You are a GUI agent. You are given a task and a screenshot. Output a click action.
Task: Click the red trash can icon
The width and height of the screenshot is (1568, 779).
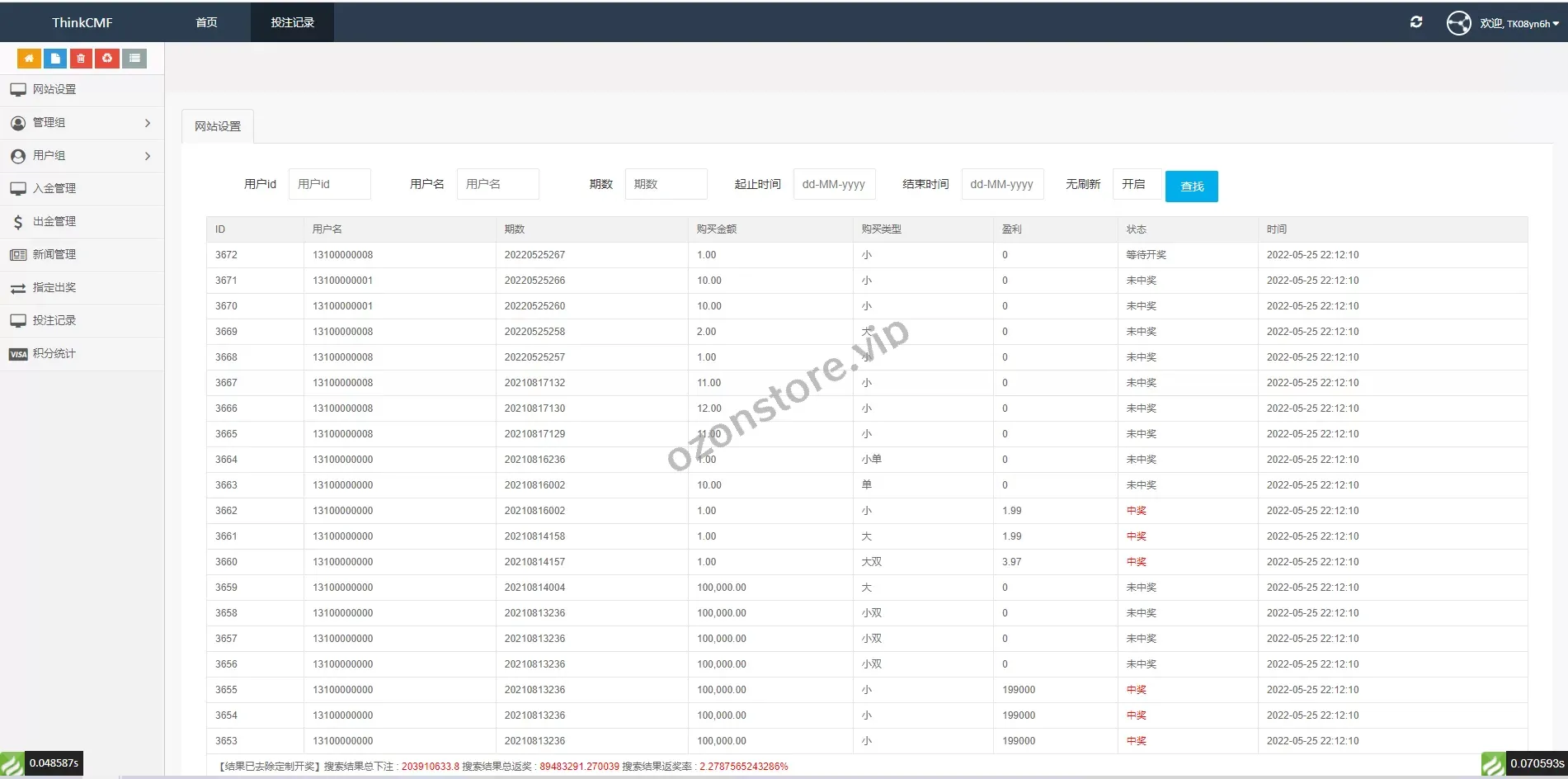click(x=81, y=59)
